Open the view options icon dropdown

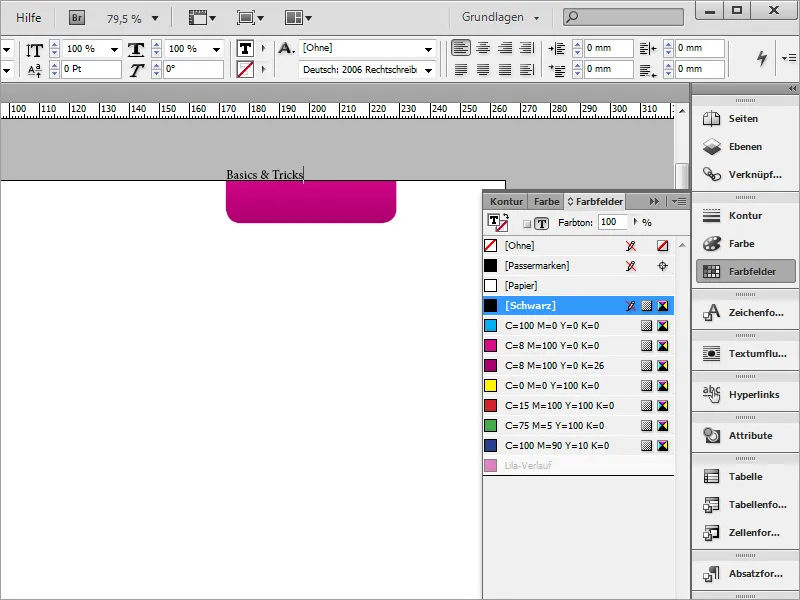(202, 18)
